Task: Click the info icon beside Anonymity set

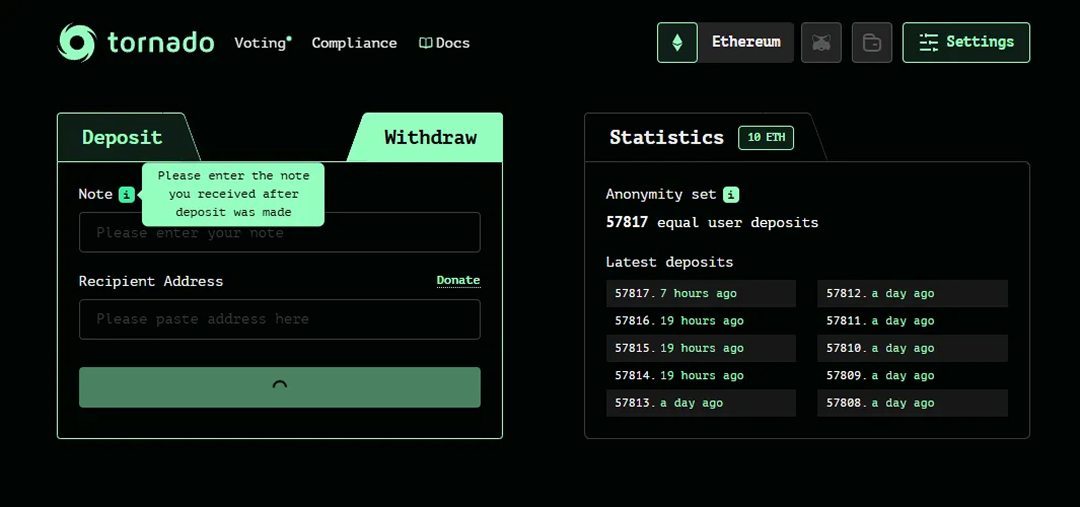Action: pos(731,194)
